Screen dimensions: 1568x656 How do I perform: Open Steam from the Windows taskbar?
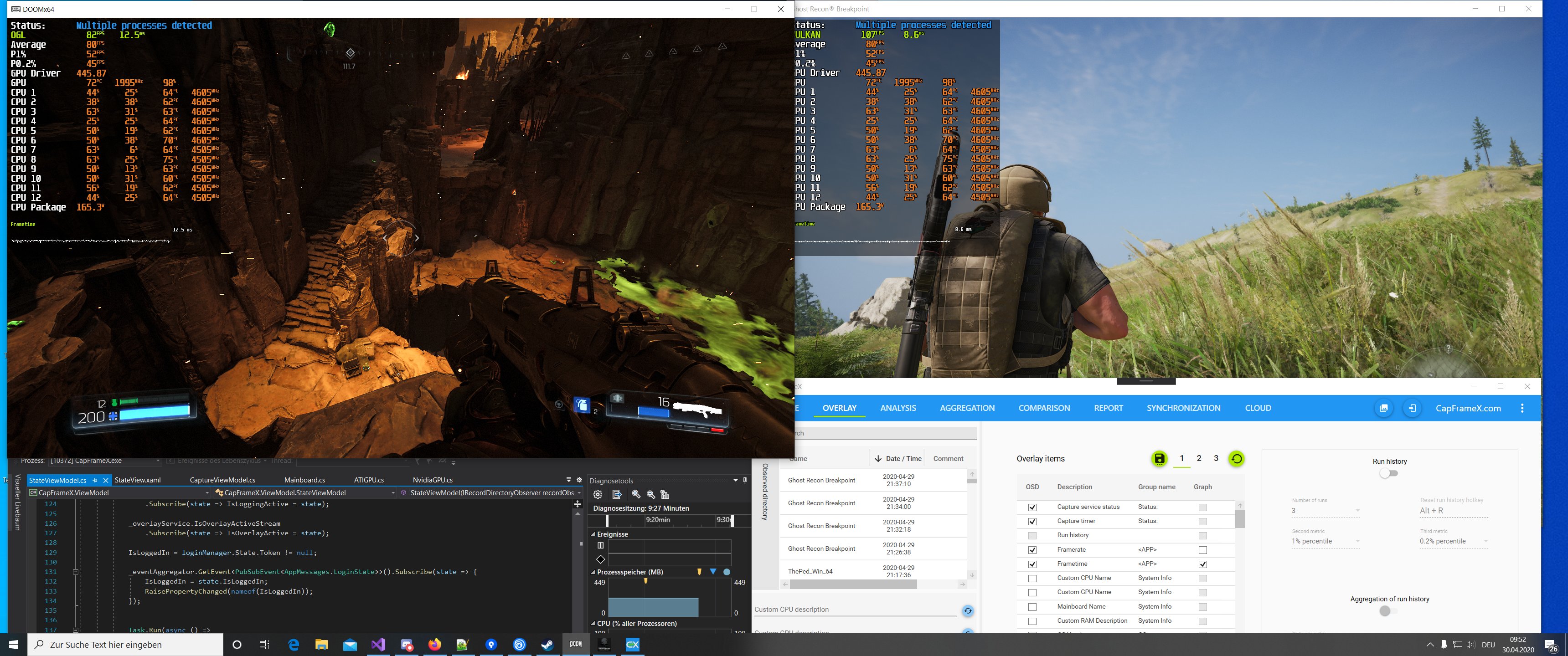pyautogui.click(x=547, y=645)
